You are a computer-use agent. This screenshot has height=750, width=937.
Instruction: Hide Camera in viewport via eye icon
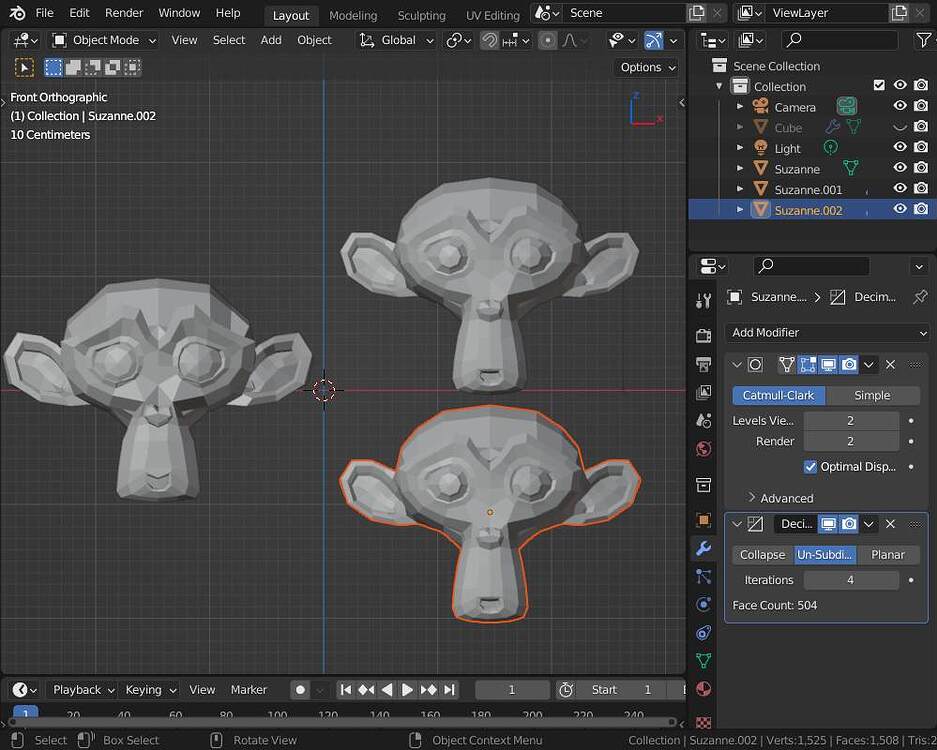point(900,106)
